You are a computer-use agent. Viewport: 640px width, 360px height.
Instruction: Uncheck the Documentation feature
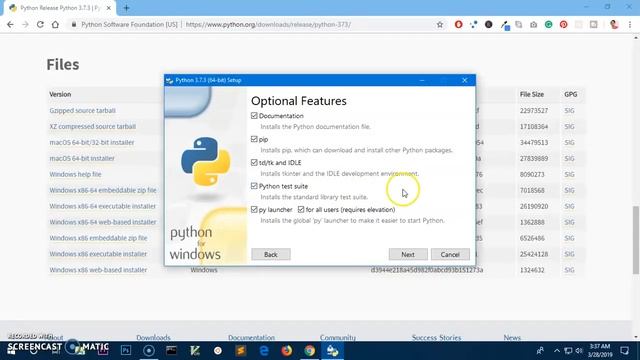click(x=254, y=116)
